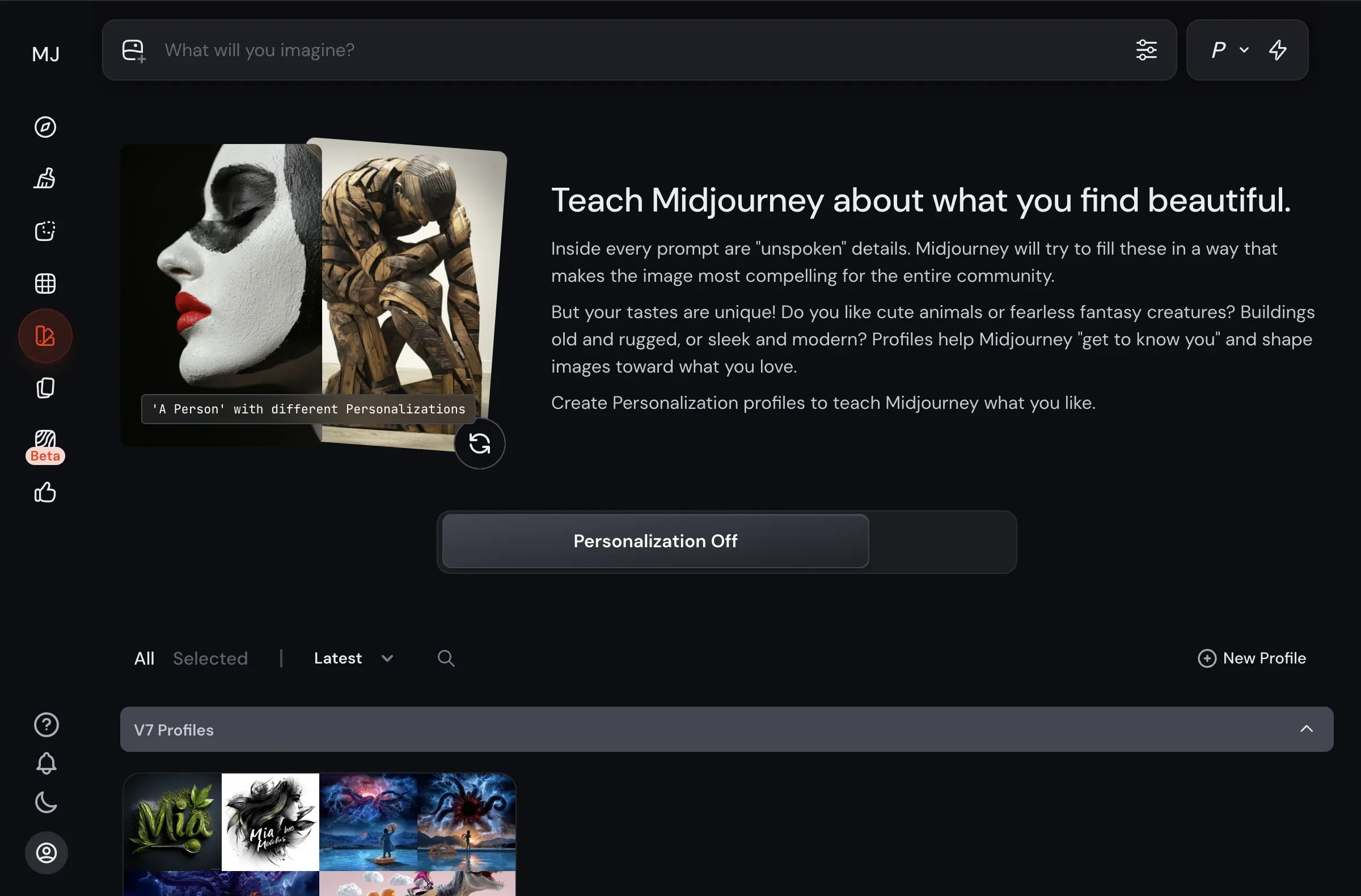Regenerate the example image with the refresh icon

[x=479, y=443]
